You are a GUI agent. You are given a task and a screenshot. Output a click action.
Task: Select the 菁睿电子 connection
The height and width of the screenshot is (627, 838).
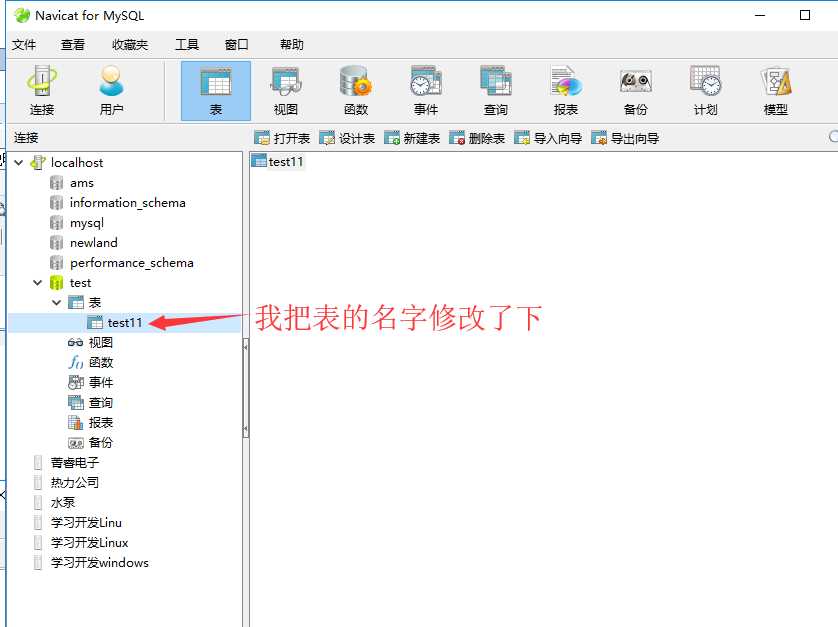tap(74, 462)
